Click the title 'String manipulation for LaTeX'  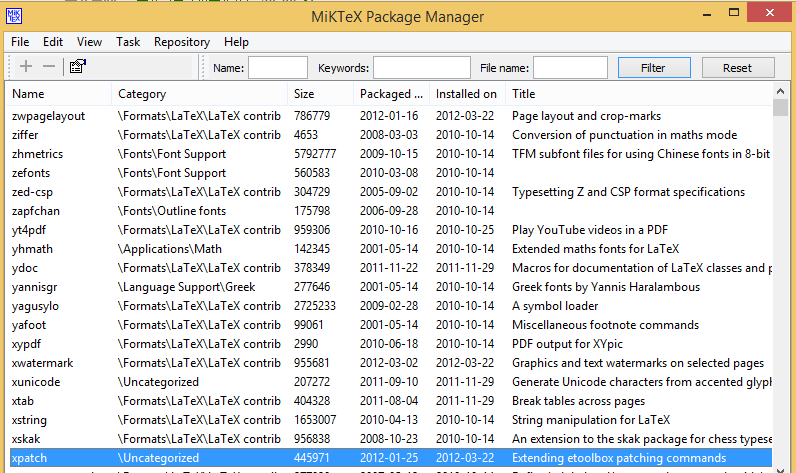591,420
